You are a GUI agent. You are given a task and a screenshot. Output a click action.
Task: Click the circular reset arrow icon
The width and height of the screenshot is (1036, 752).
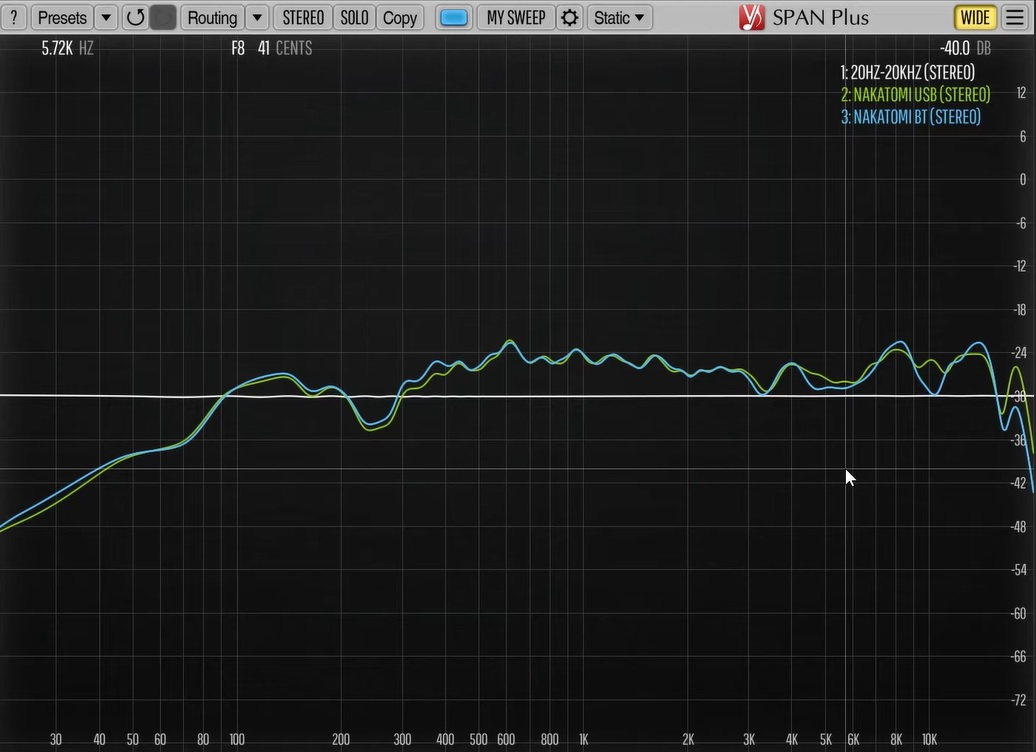coord(135,17)
